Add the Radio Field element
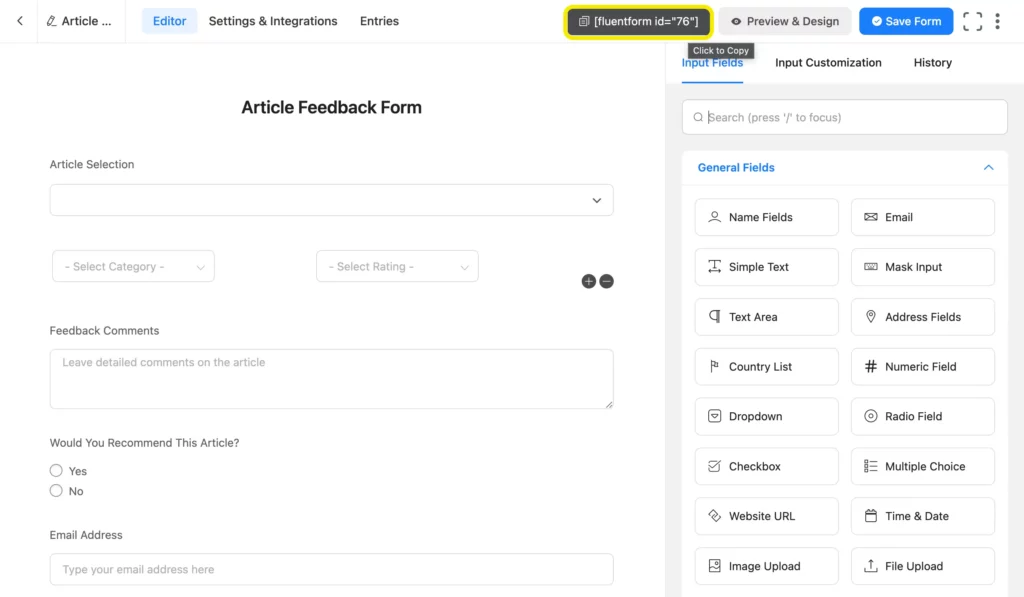 tap(923, 416)
